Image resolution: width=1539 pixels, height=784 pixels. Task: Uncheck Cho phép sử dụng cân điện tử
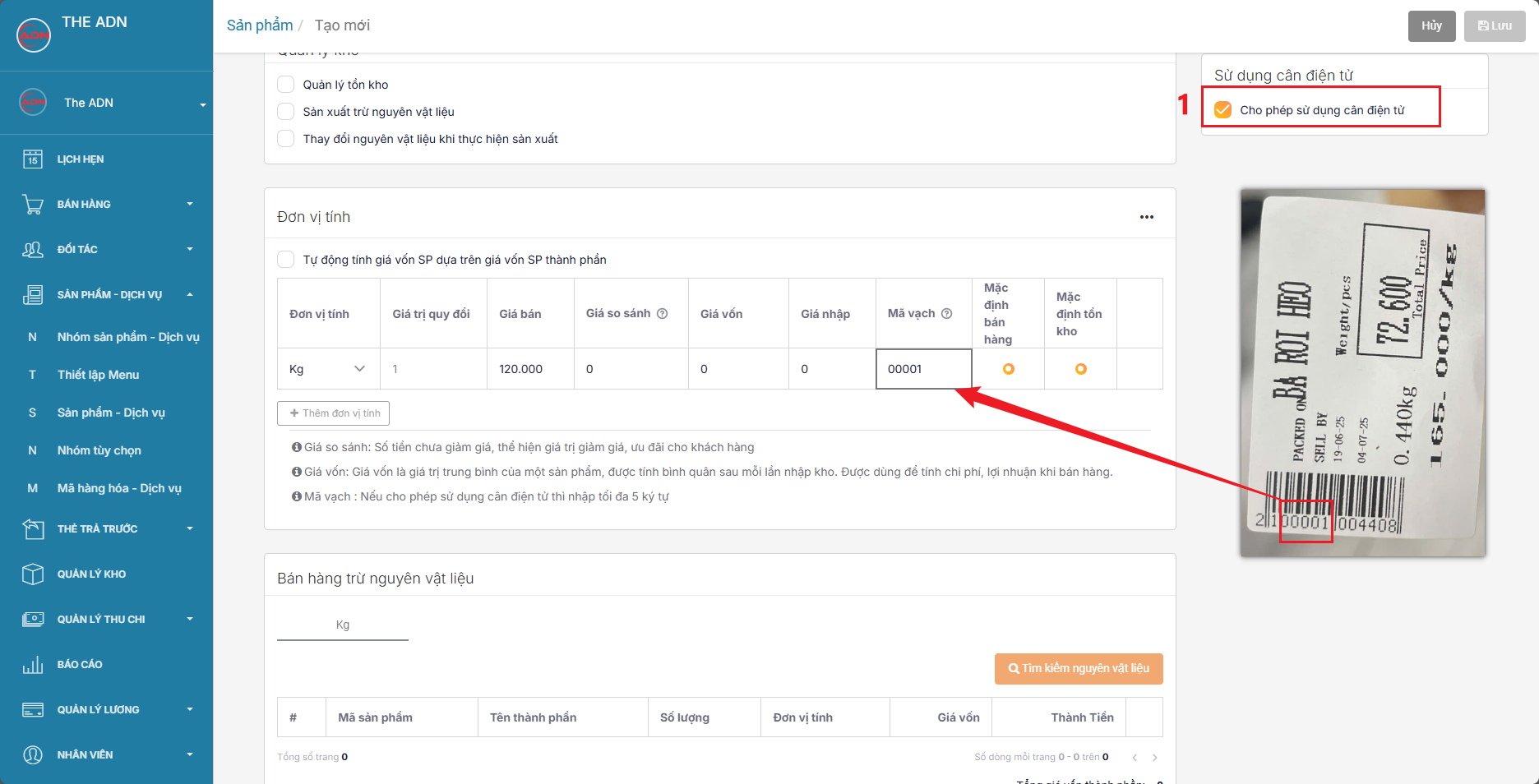pos(1223,110)
